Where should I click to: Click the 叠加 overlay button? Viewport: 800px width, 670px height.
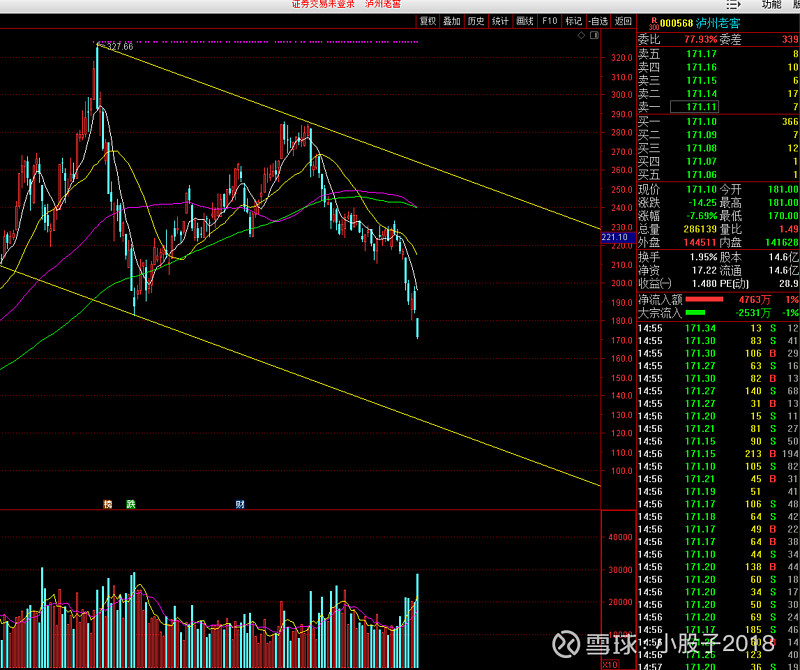coord(452,21)
